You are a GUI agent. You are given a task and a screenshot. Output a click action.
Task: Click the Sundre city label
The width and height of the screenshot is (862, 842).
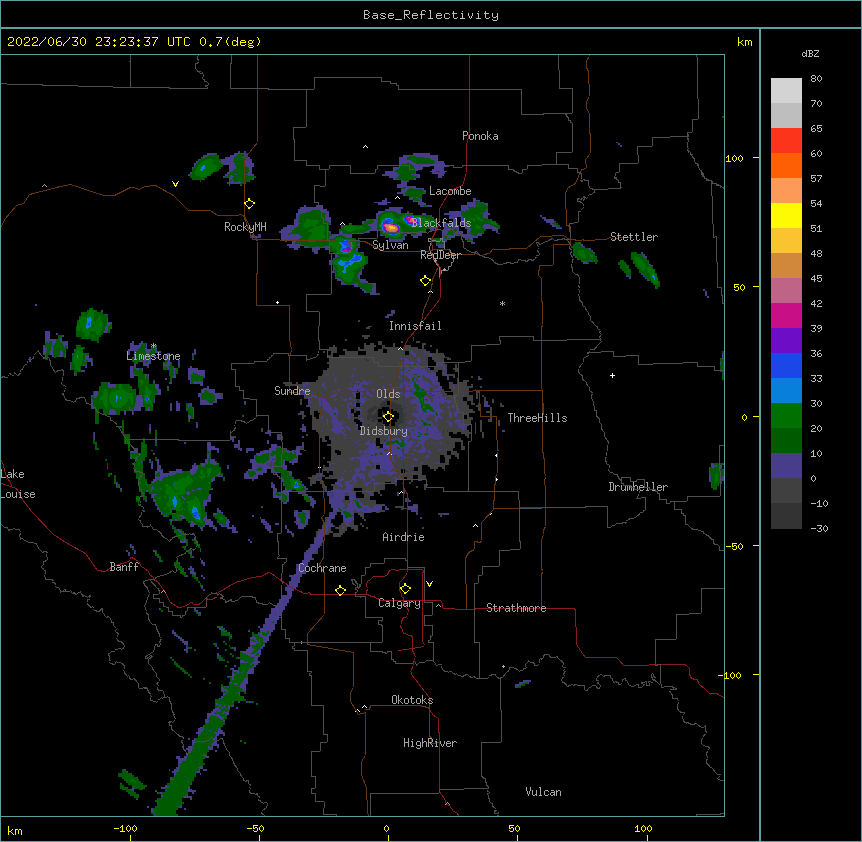(292, 391)
